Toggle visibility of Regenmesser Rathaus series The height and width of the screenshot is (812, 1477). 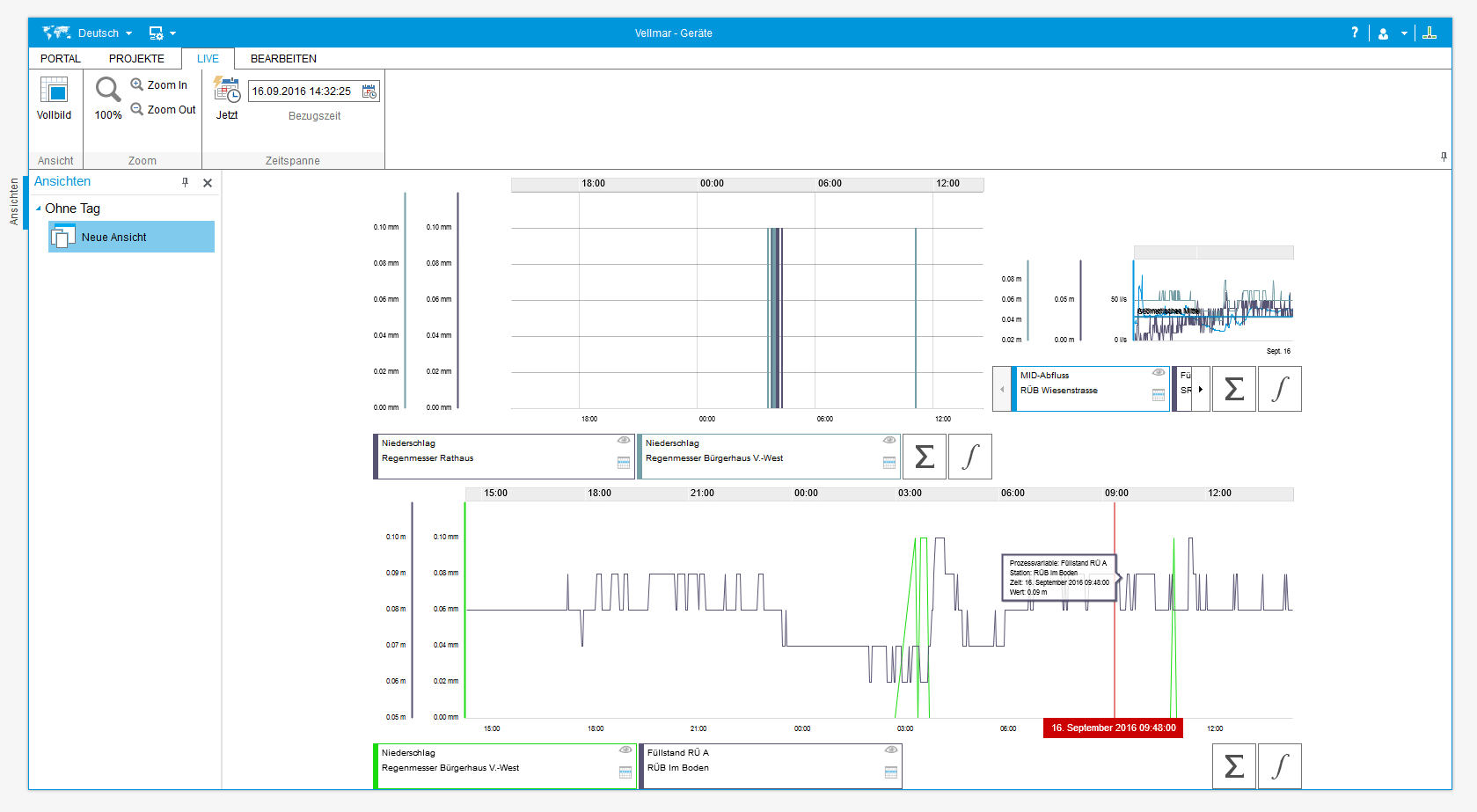click(624, 440)
